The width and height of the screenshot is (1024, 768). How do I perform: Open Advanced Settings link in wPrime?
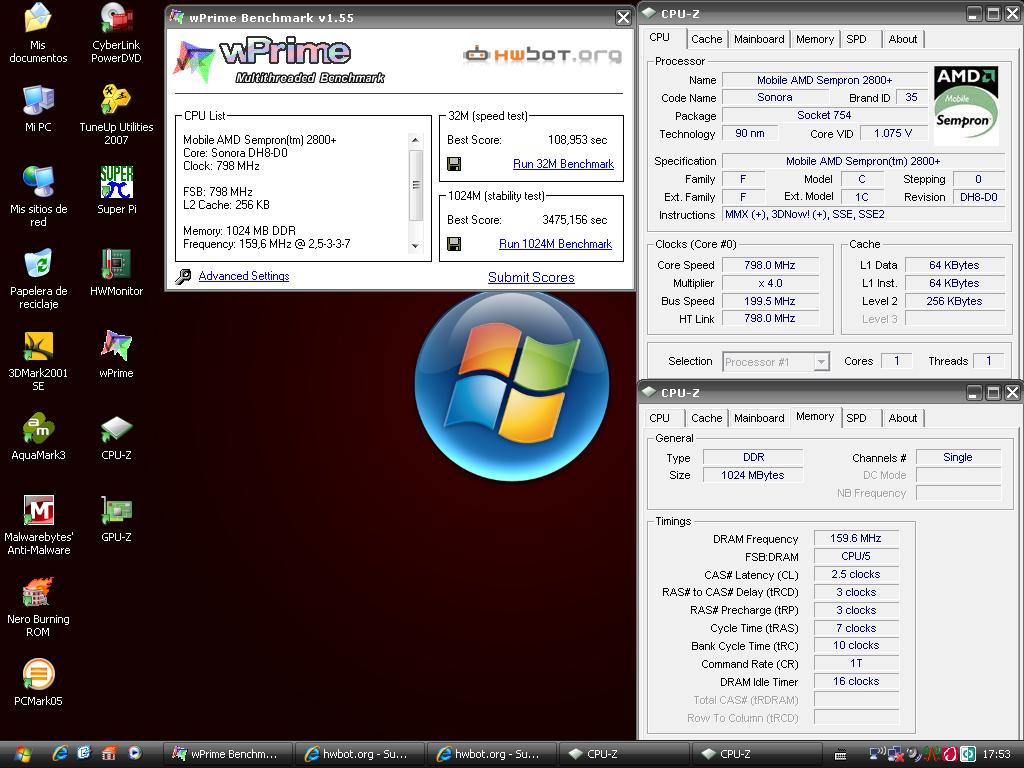pyautogui.click(x=244, y=276)
